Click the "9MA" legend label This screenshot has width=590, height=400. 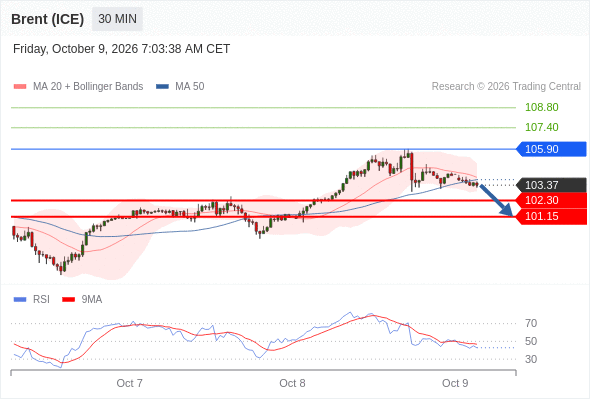click(92, 300)
